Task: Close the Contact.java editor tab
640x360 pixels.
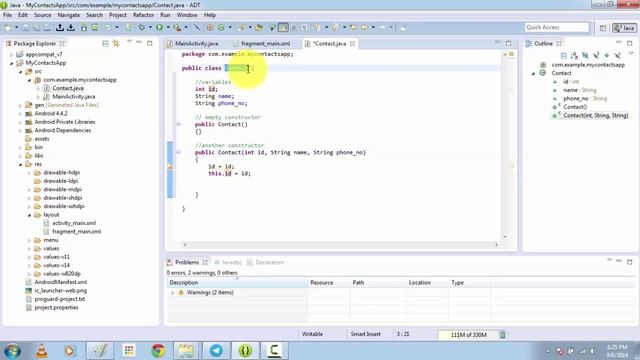Action: click(352, 43)
